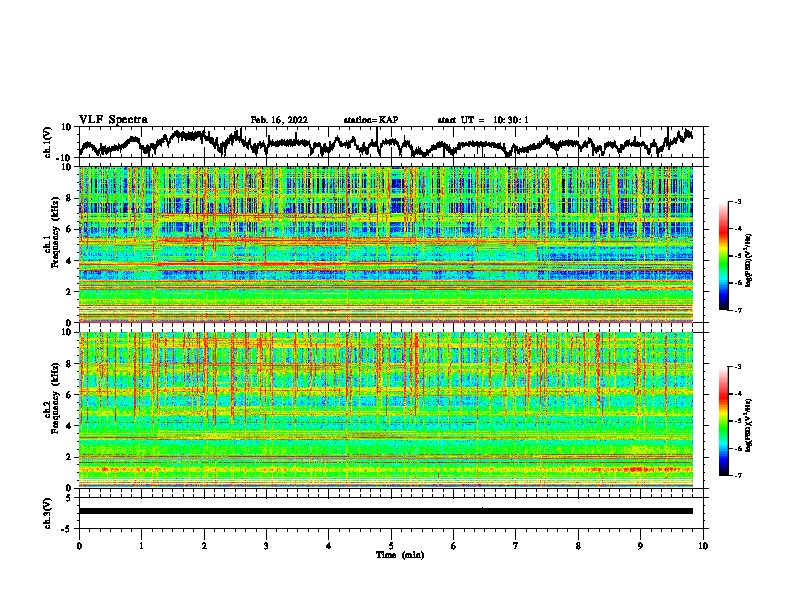Click the "ch.1(V)" vertical axis label
This screenshot has height=612, width=792.
click(48, 142)
